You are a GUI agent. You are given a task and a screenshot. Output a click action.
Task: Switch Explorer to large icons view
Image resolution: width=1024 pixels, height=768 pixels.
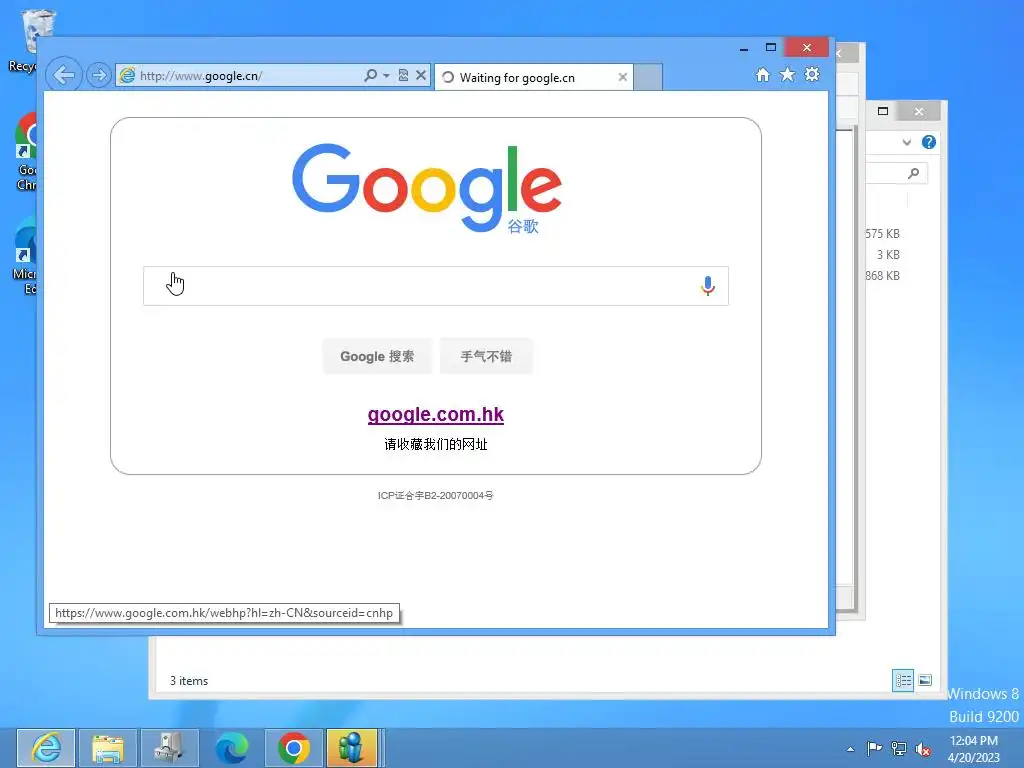click(925, 680)
